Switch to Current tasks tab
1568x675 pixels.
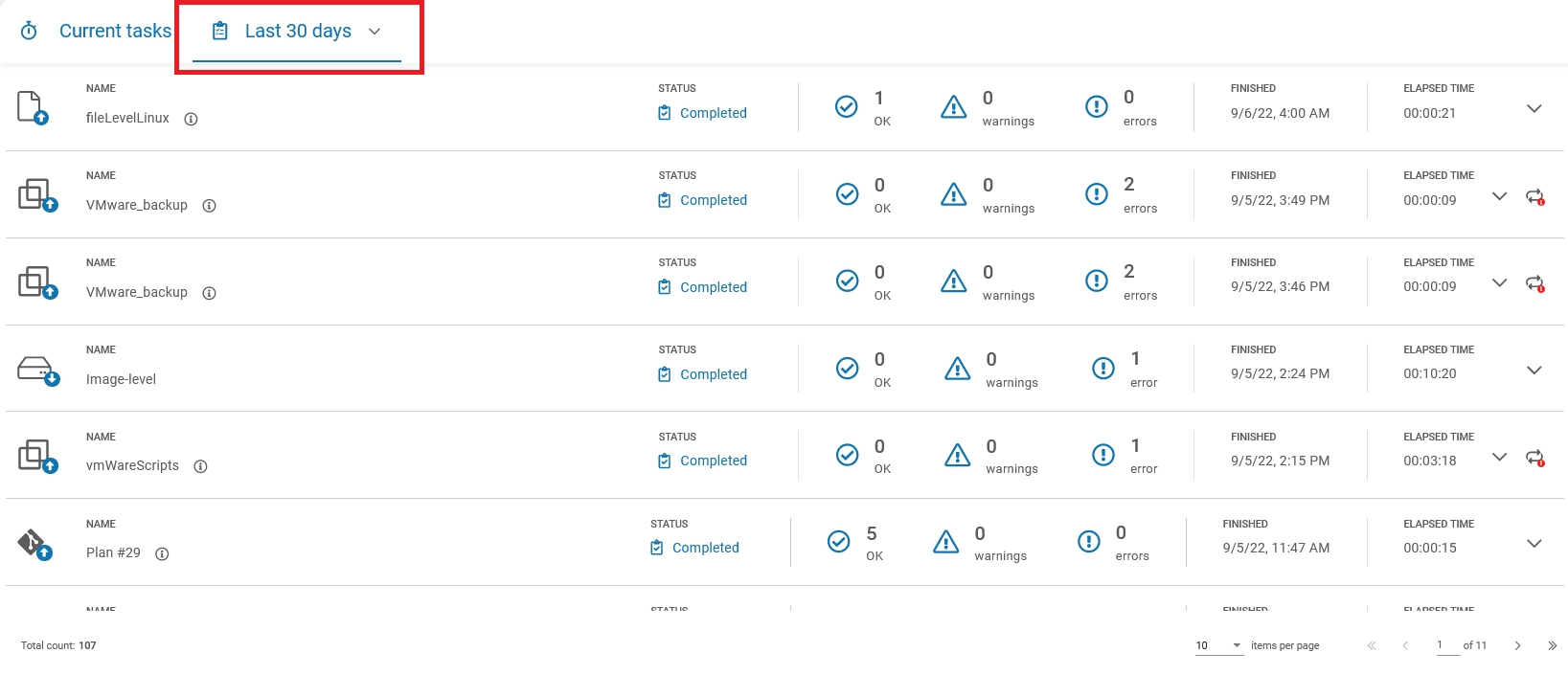point(97,32)
